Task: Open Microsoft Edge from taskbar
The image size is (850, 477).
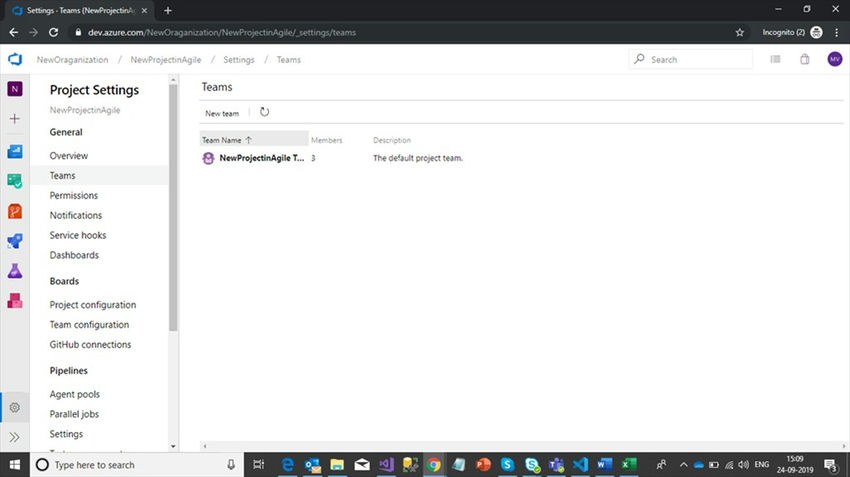Action: click(x=287, y=465)
